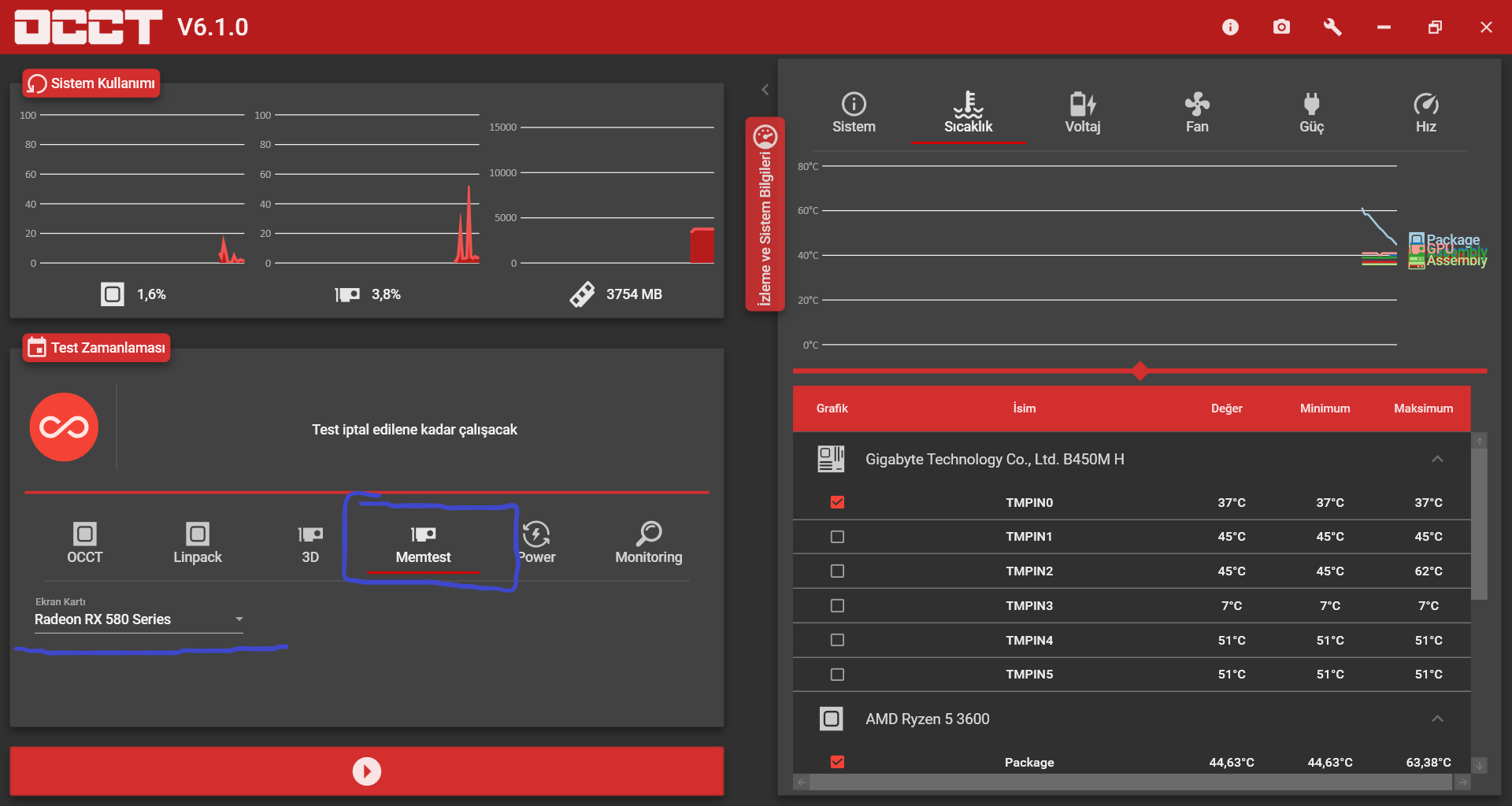
Task: Click the İzleme ve Sistem Bilgileri side tab
Action: point(765,214)
